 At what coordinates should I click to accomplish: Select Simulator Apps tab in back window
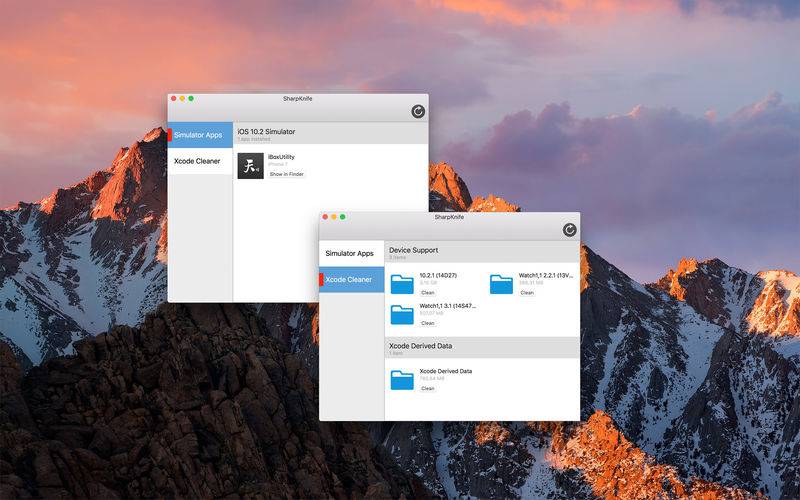[200, 135]
